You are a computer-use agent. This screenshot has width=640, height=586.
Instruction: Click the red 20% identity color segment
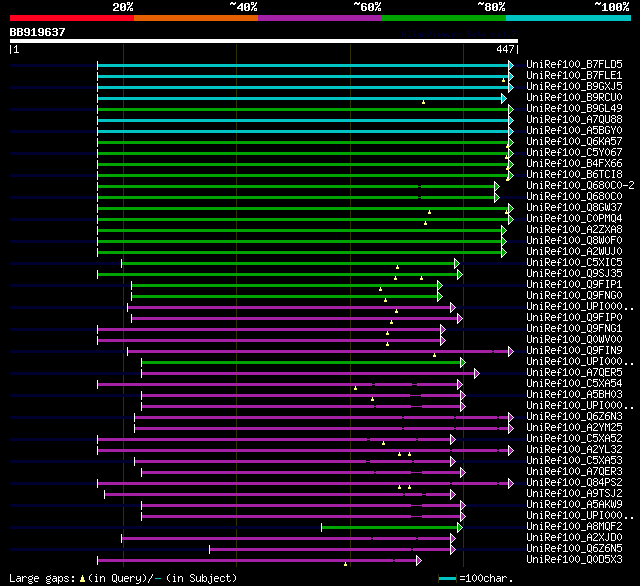click(x=72, y=18)
